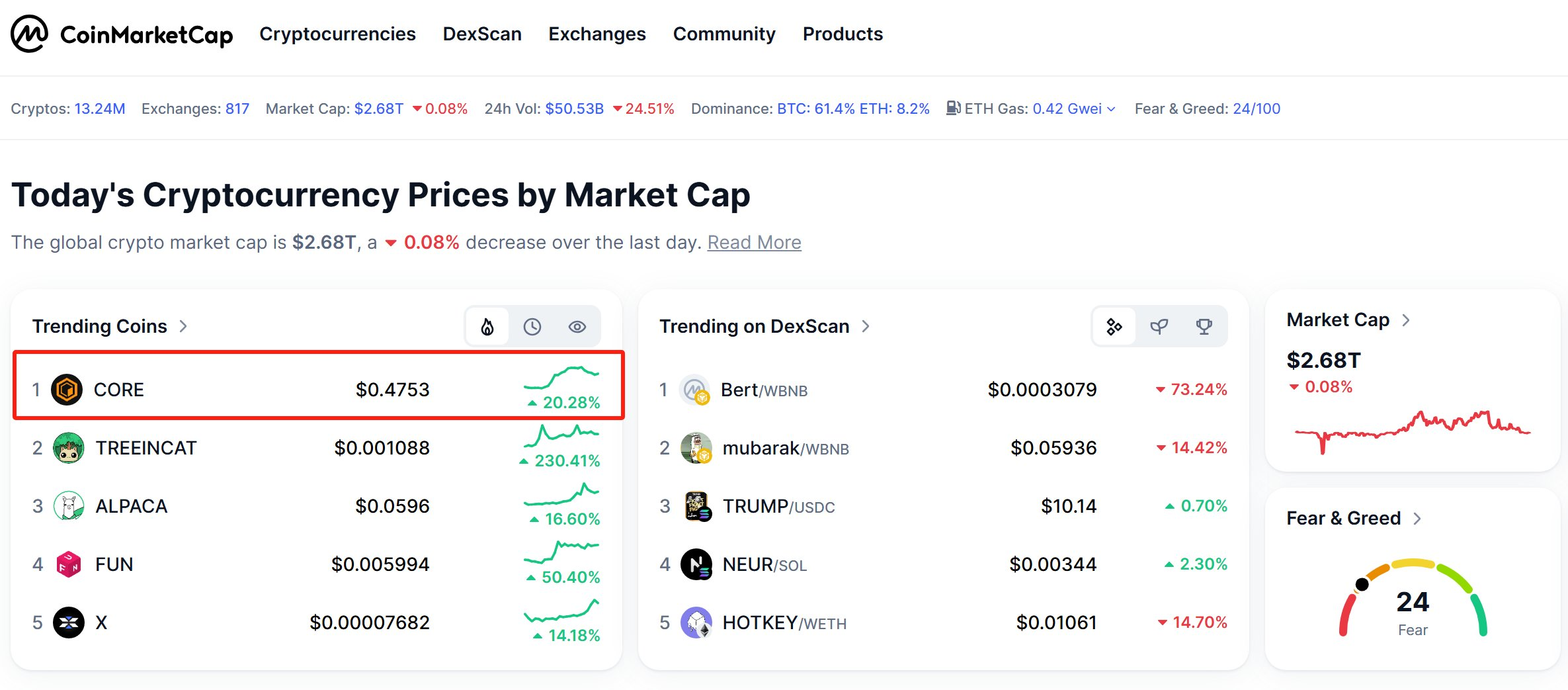The image size is (1568, 690).
Task: Select the sprout icon in DexScan panel
Action: [x=1159, y=326]
